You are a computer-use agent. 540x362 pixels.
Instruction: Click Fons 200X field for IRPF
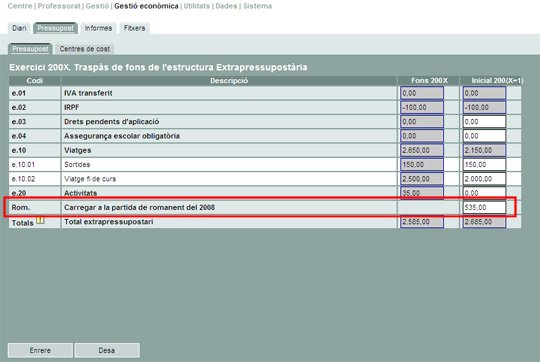tap(422, 107)
